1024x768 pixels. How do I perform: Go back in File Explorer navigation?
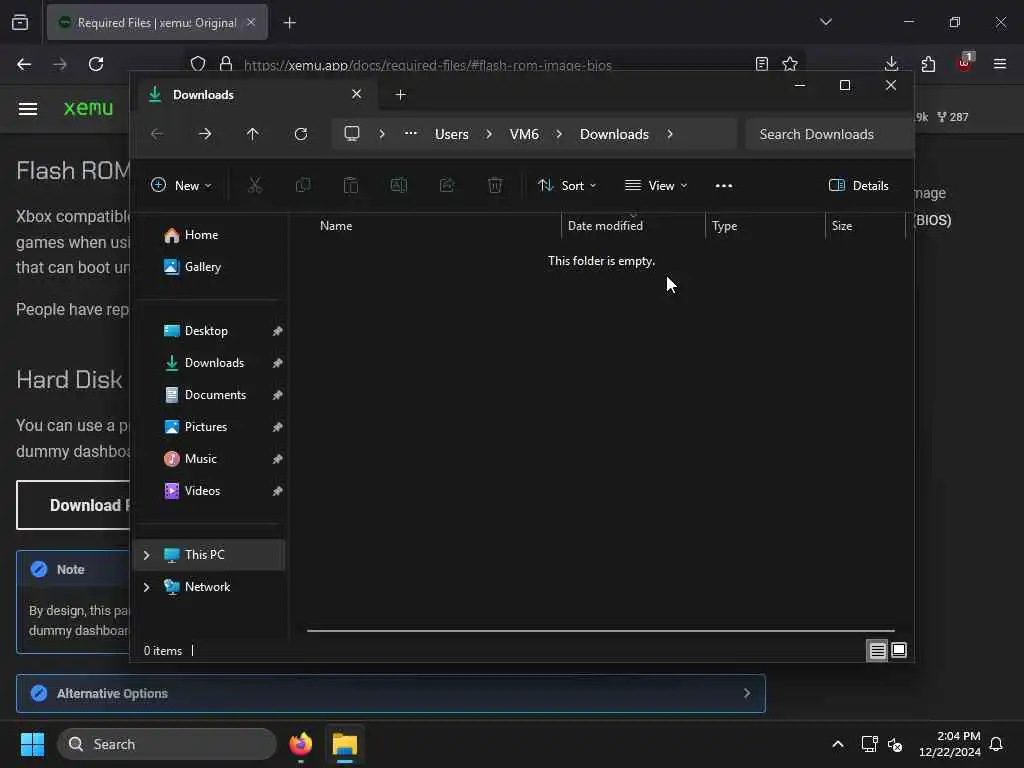(x=157, y=134)
